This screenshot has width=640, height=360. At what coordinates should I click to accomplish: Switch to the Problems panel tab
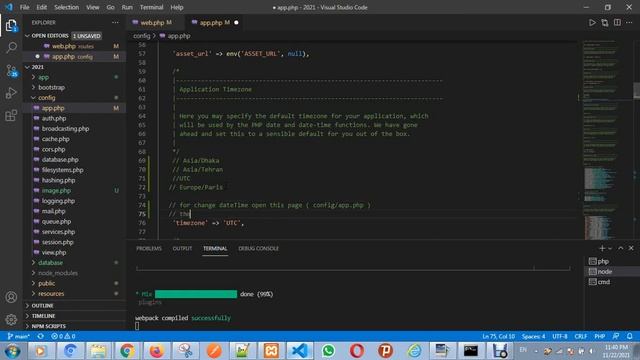(x=149, y=248)
